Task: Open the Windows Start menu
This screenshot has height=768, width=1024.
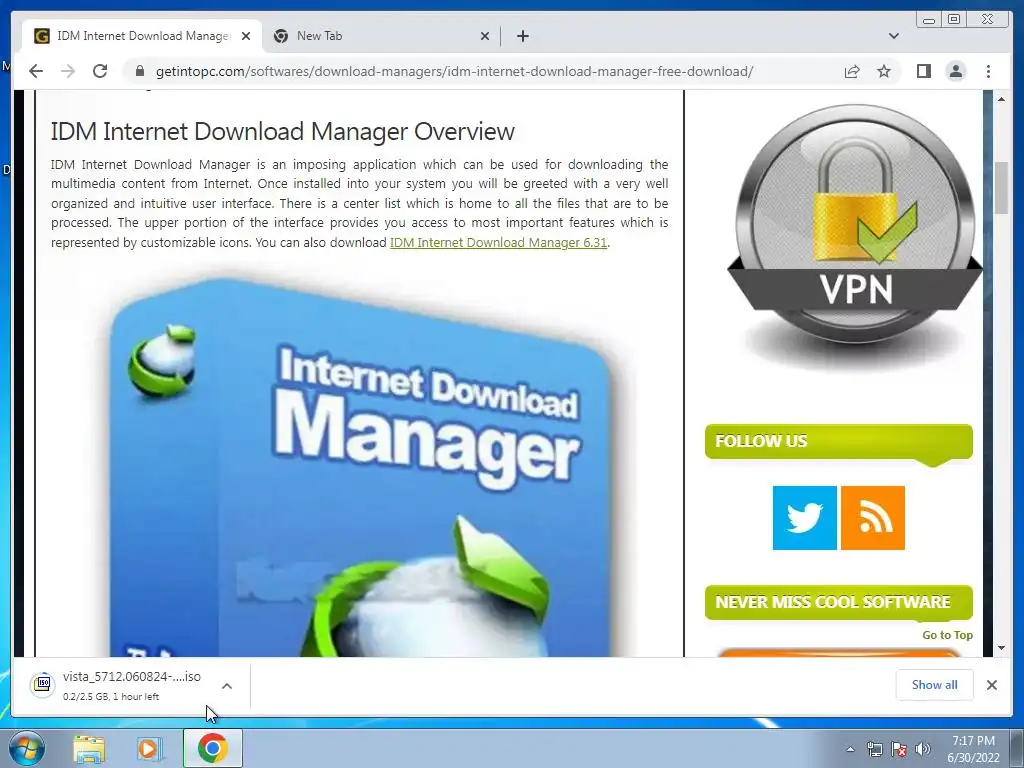Action: click(27, 748)
